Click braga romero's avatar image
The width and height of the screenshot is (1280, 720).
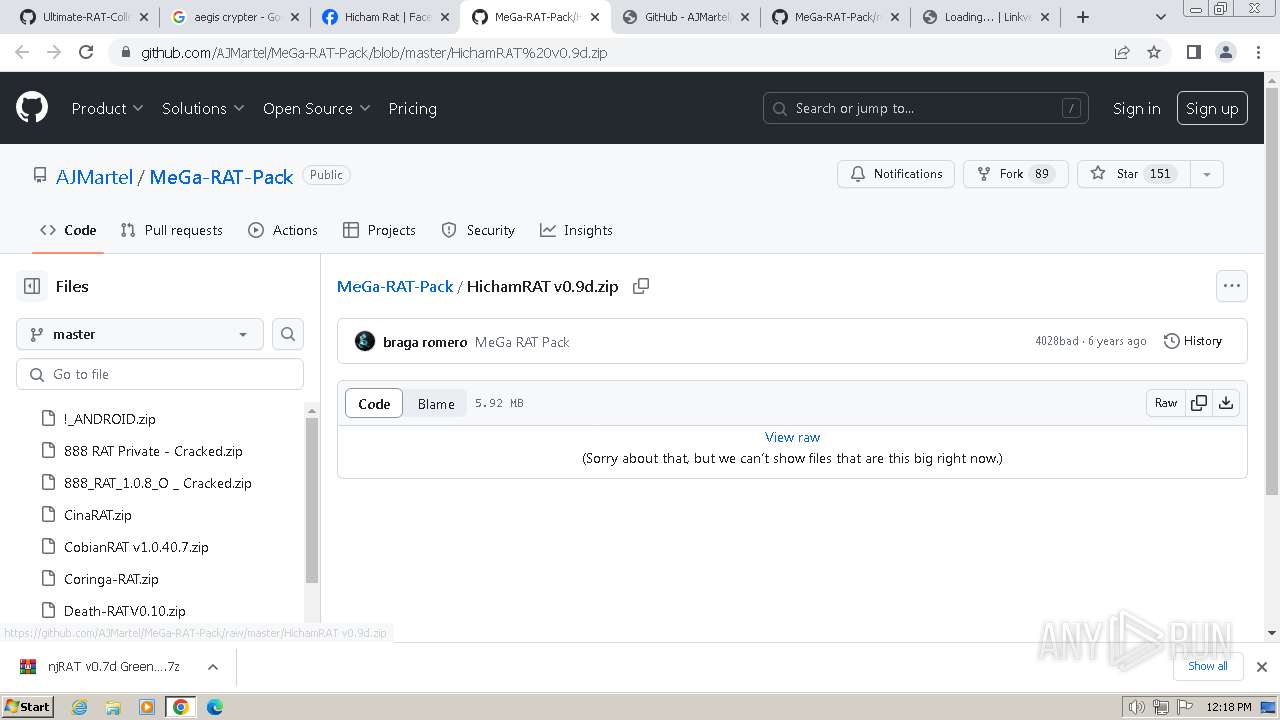(365, 341)
